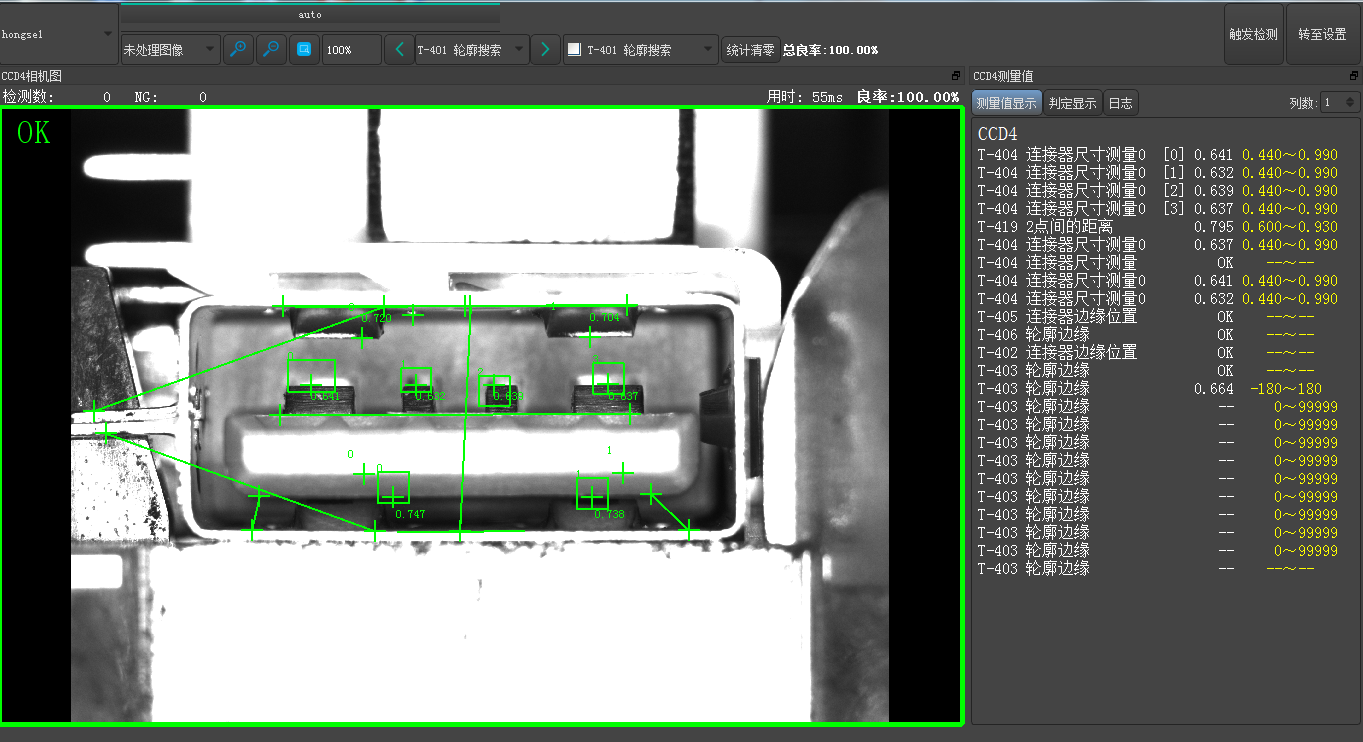Viewport: 1363px width, 742px height.
Task: Toggle the white checkbox beside T-401 轮廓搜索
Action: (x=574, y=49)
